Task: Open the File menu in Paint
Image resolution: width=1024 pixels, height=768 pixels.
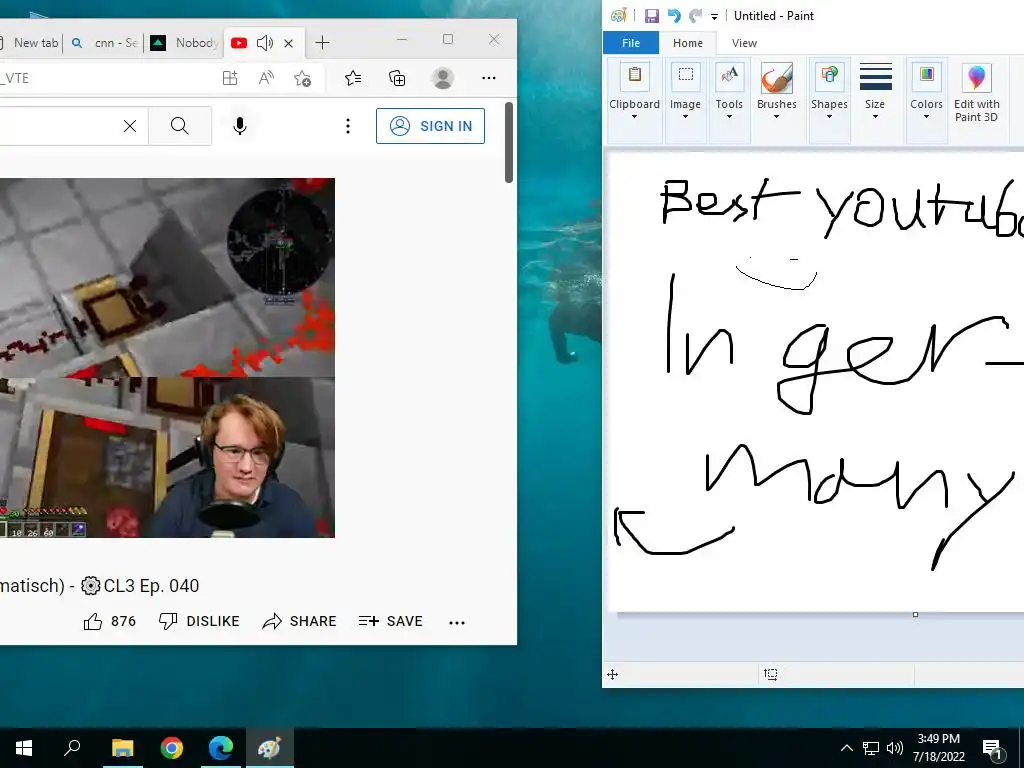Action: pos(631,43)
